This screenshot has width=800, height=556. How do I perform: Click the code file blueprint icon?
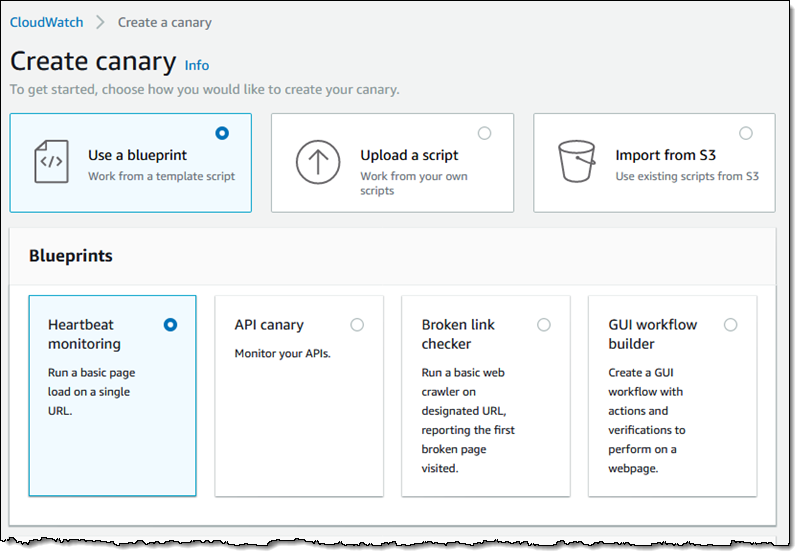(52, 162)
